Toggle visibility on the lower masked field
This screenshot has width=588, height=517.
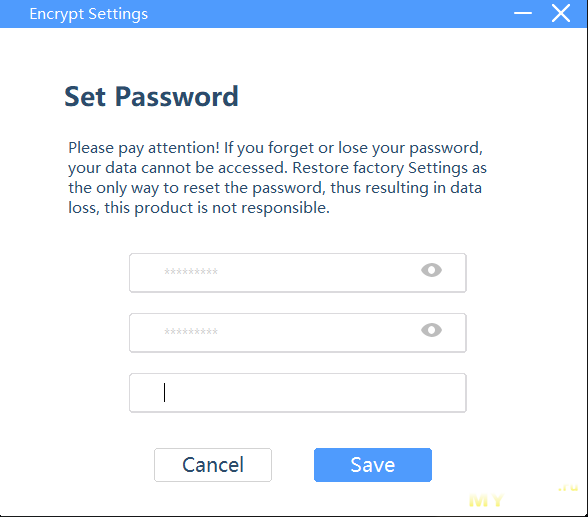coord(431,330)
